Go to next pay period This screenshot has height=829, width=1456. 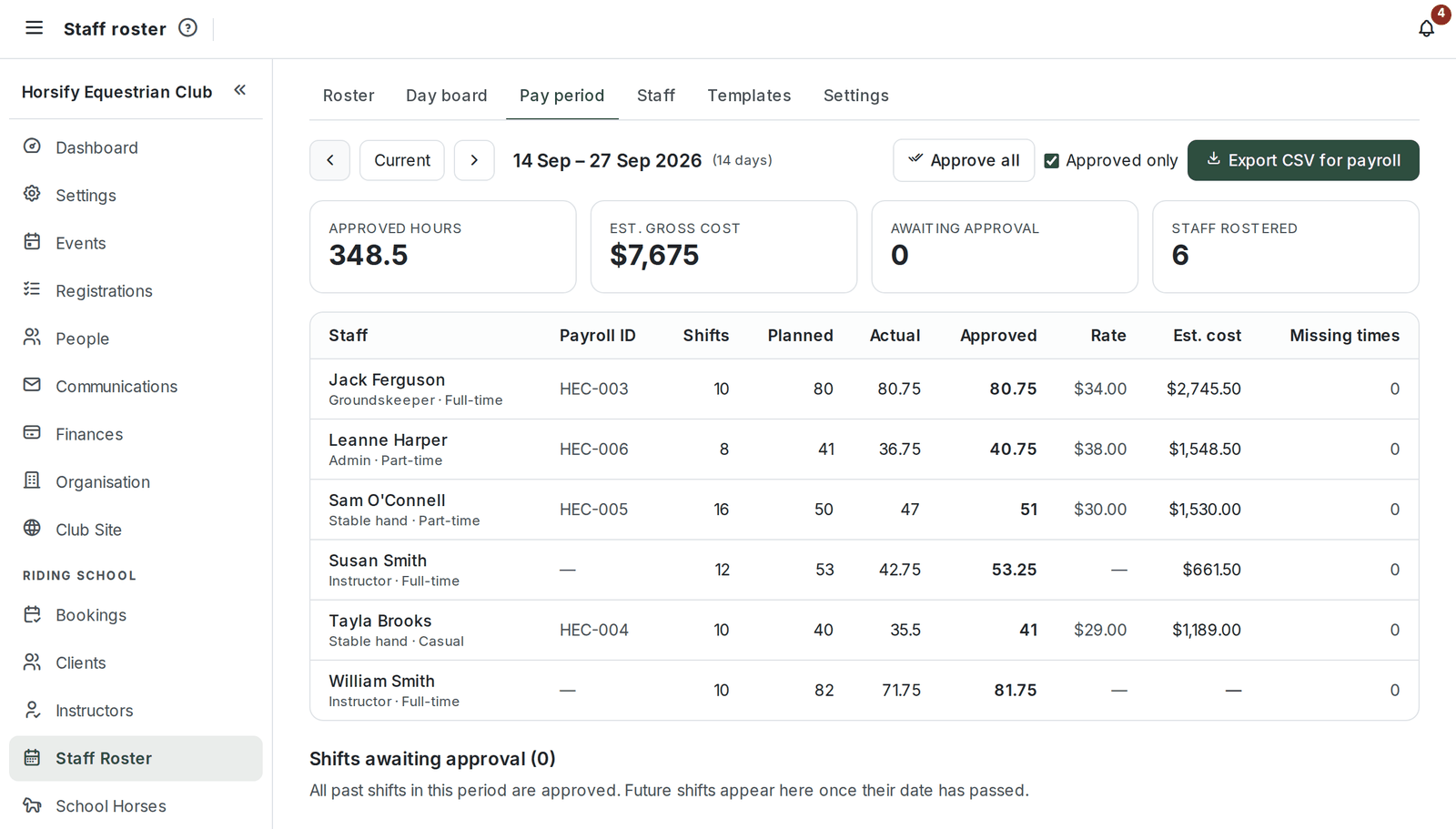pyautogui.click(x=474, y=160)
